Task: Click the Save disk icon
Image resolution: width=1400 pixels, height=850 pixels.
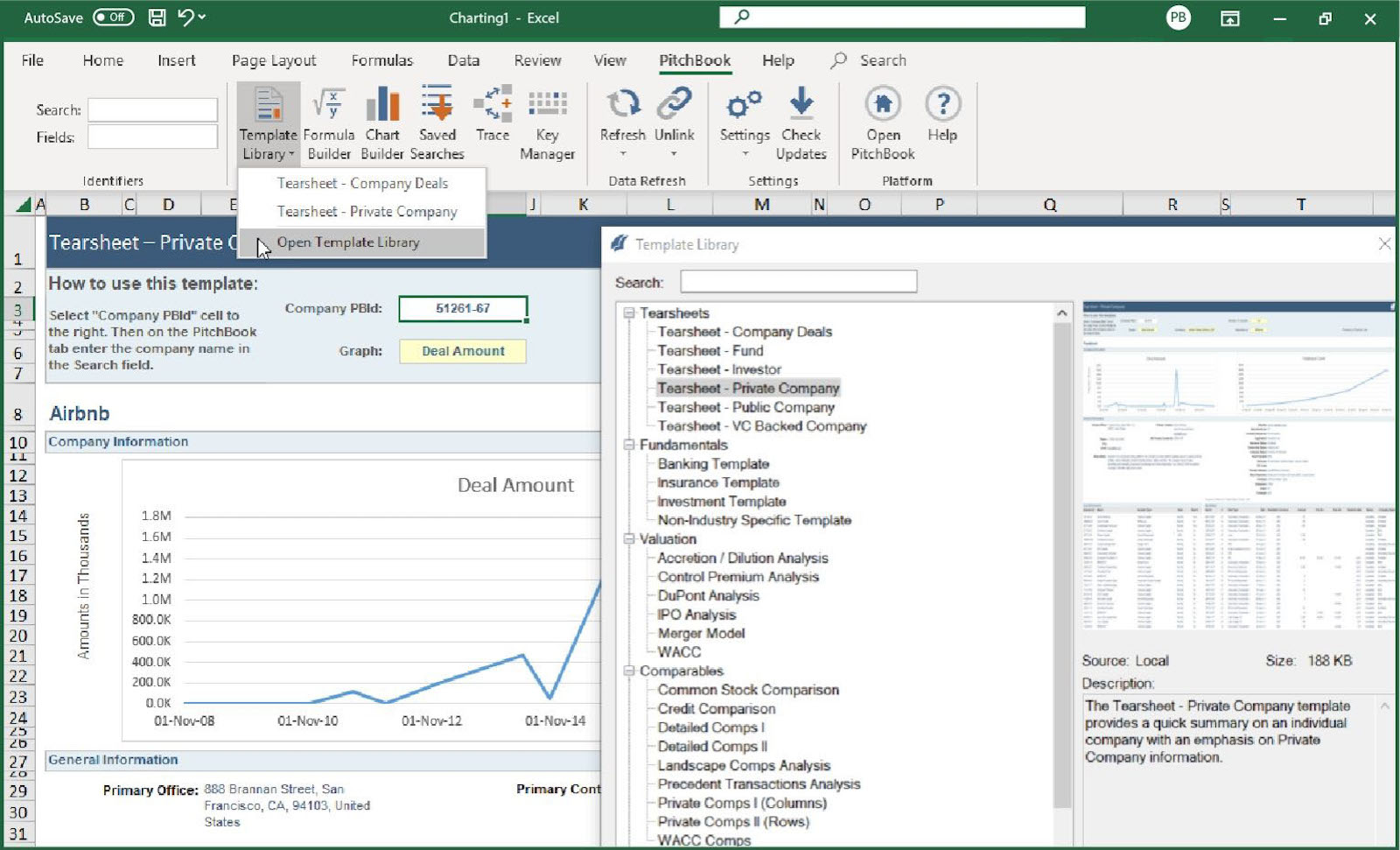Action: (x=157, y=18)
